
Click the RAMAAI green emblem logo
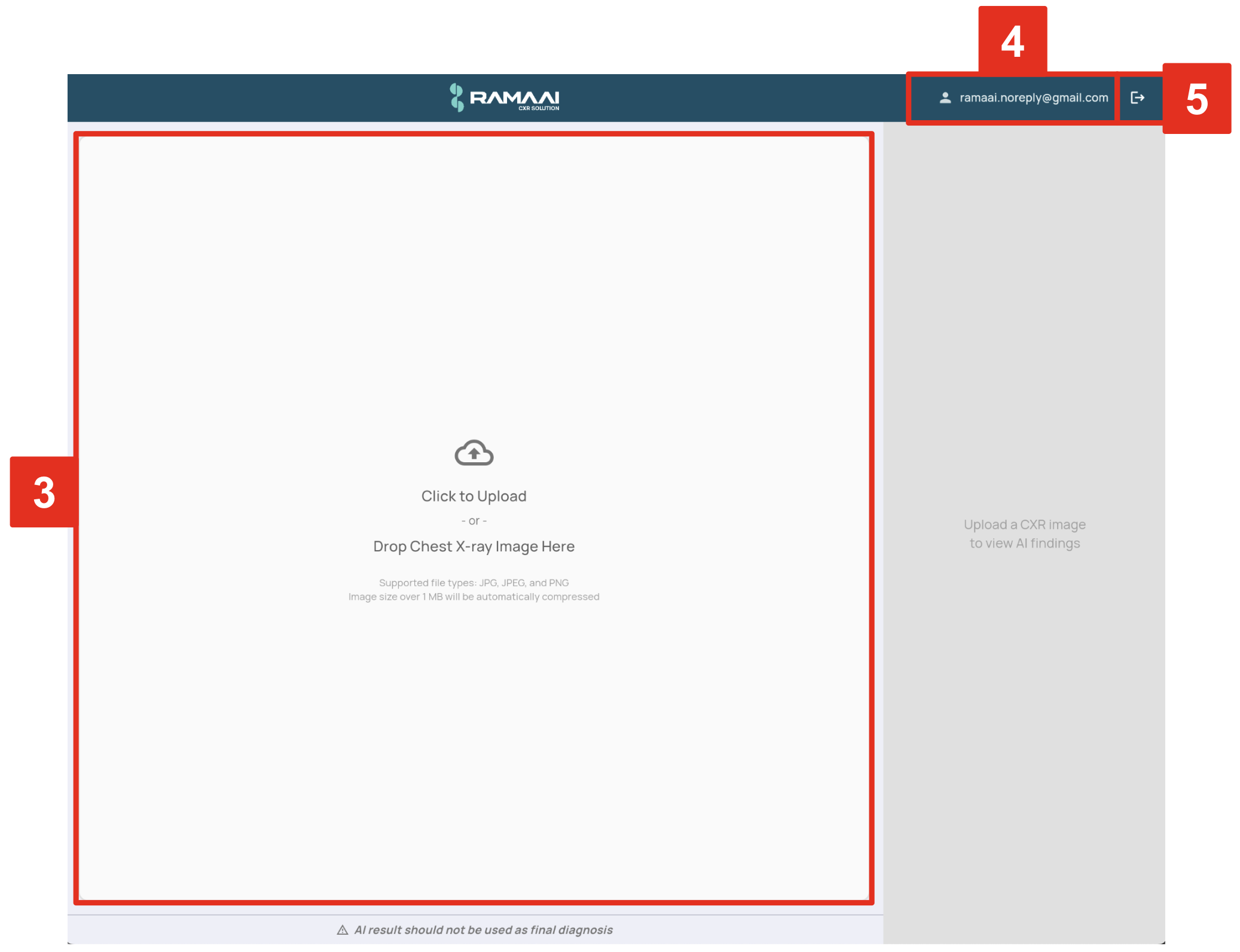point(457,97)
